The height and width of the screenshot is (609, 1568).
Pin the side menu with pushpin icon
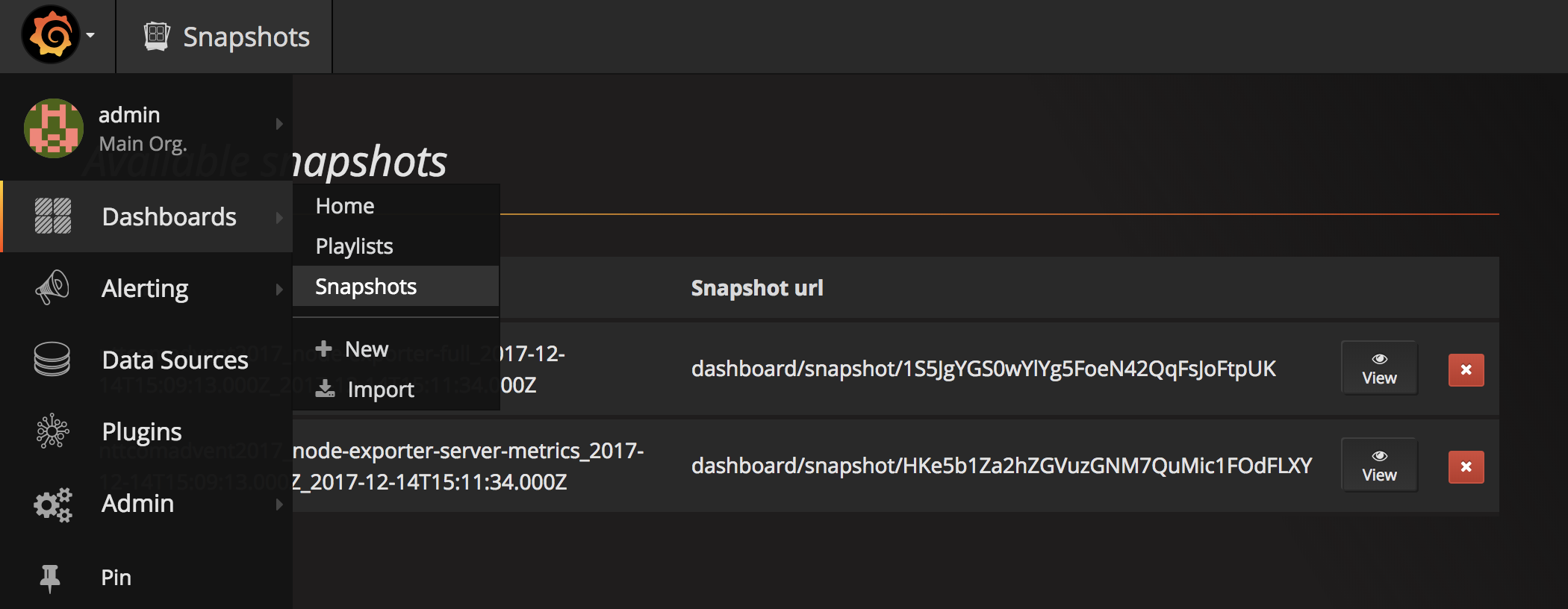(x=50, y=578)
